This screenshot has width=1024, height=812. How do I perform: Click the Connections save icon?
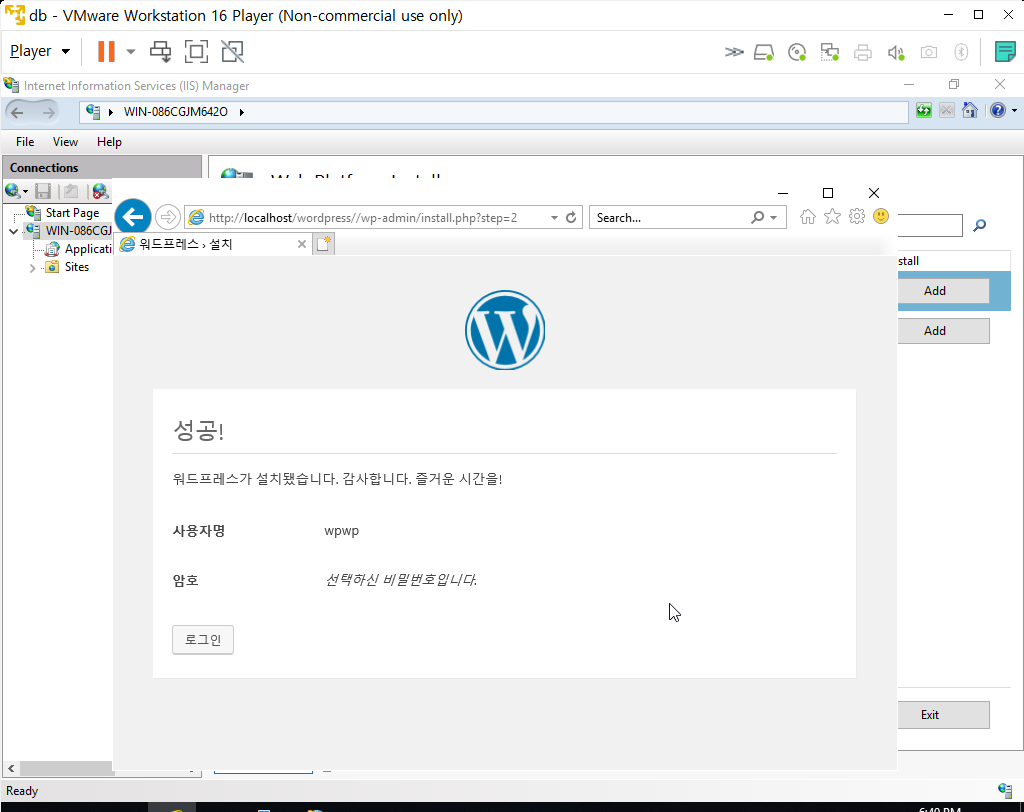click(x=43, y=191)
